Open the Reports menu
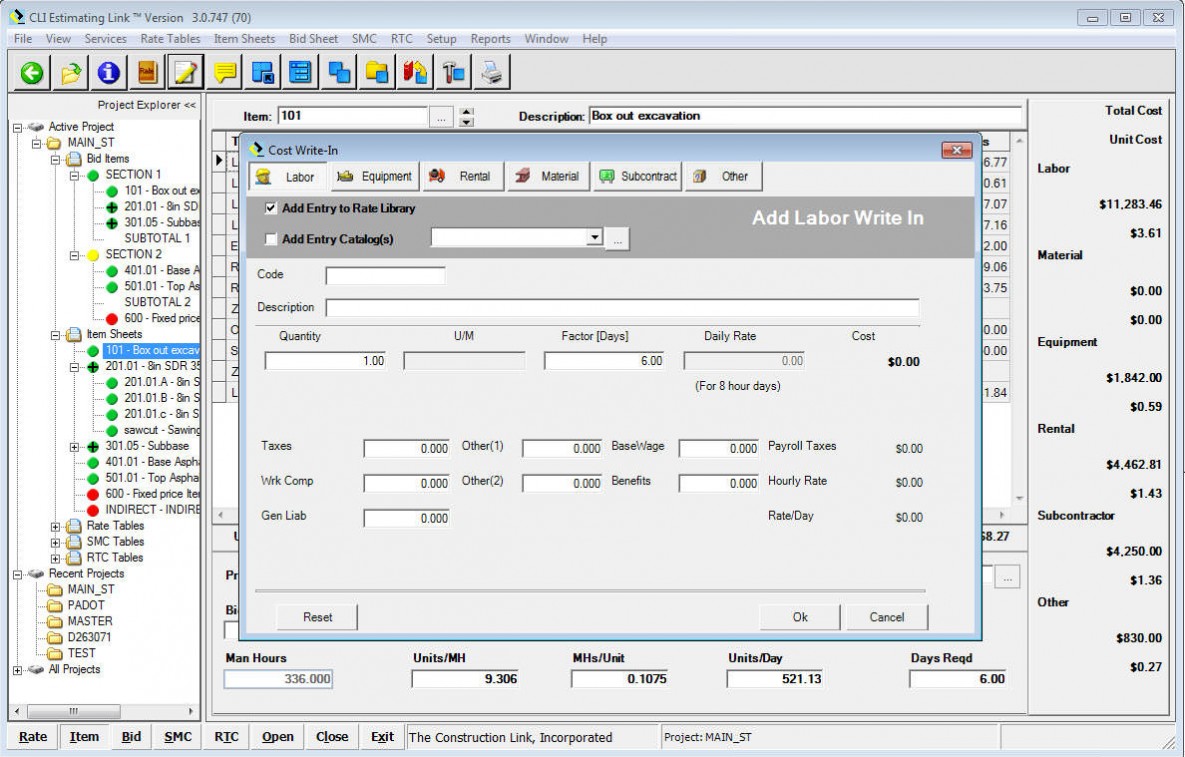Viewport: 1185px width, 757px height. click(490, 39)
